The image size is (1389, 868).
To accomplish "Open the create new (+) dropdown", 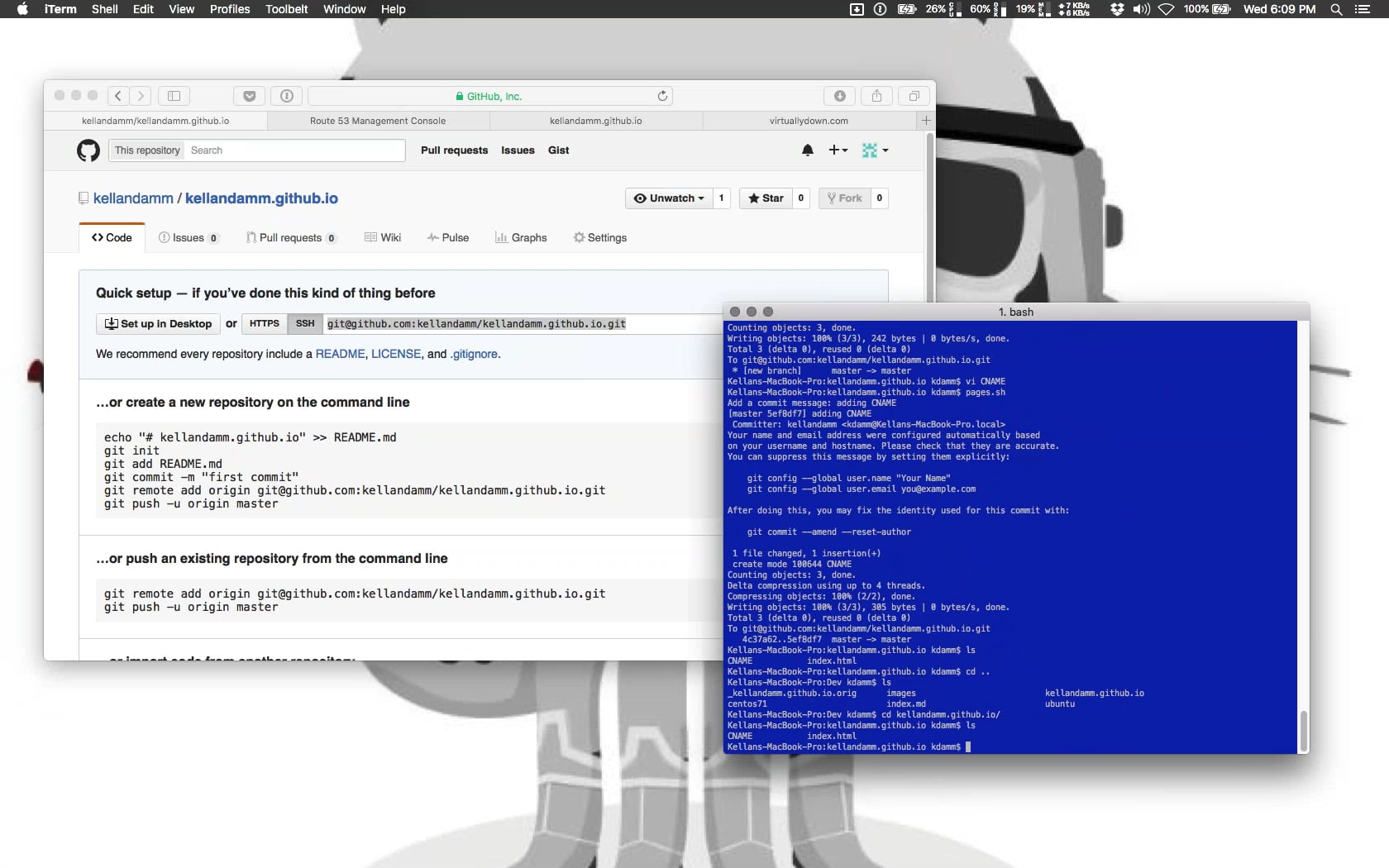I will coord(838,150).
